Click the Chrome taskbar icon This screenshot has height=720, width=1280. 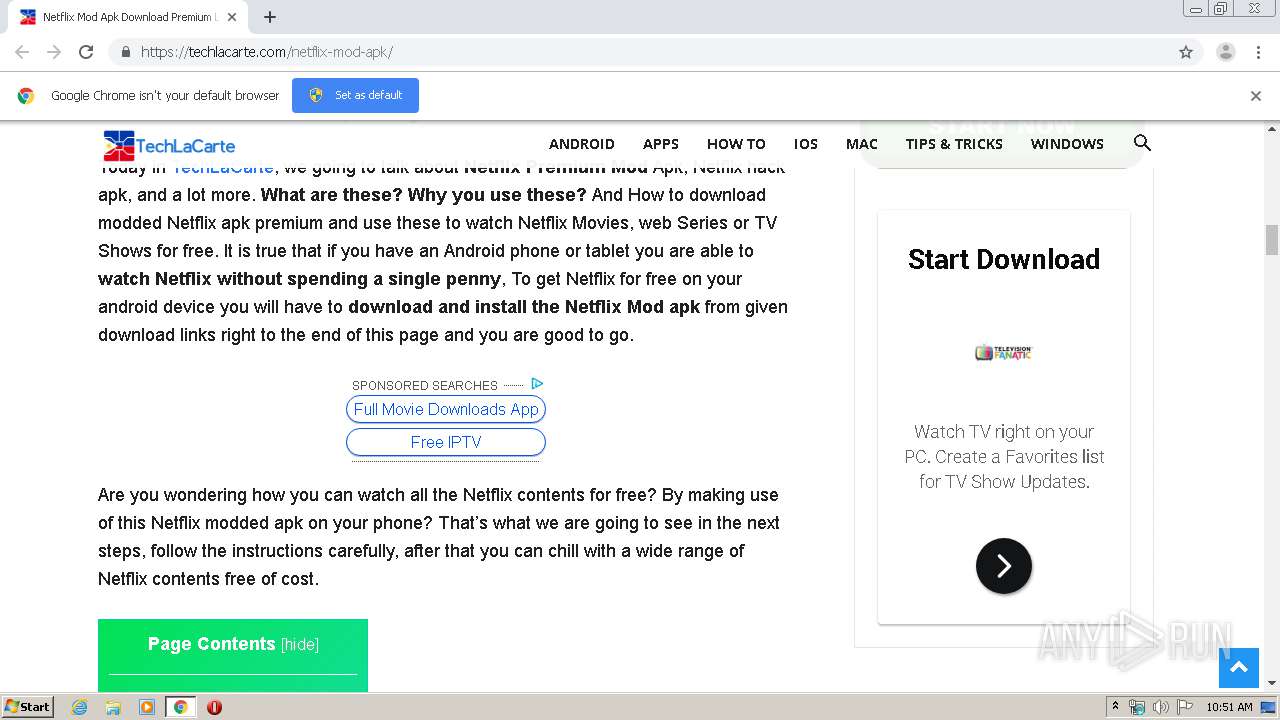(180, 707)
